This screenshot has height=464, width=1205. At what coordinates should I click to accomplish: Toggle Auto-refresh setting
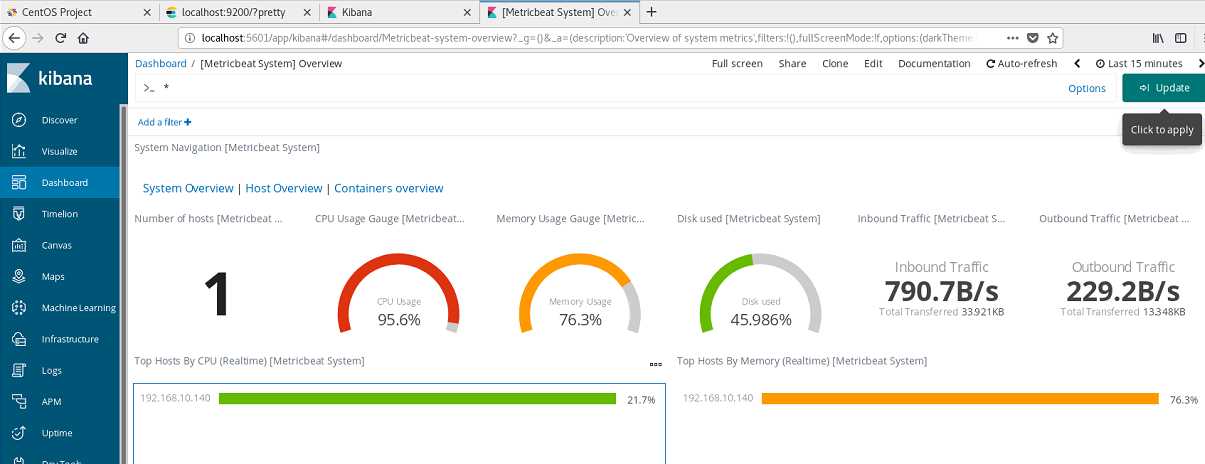coord(1021,63)
